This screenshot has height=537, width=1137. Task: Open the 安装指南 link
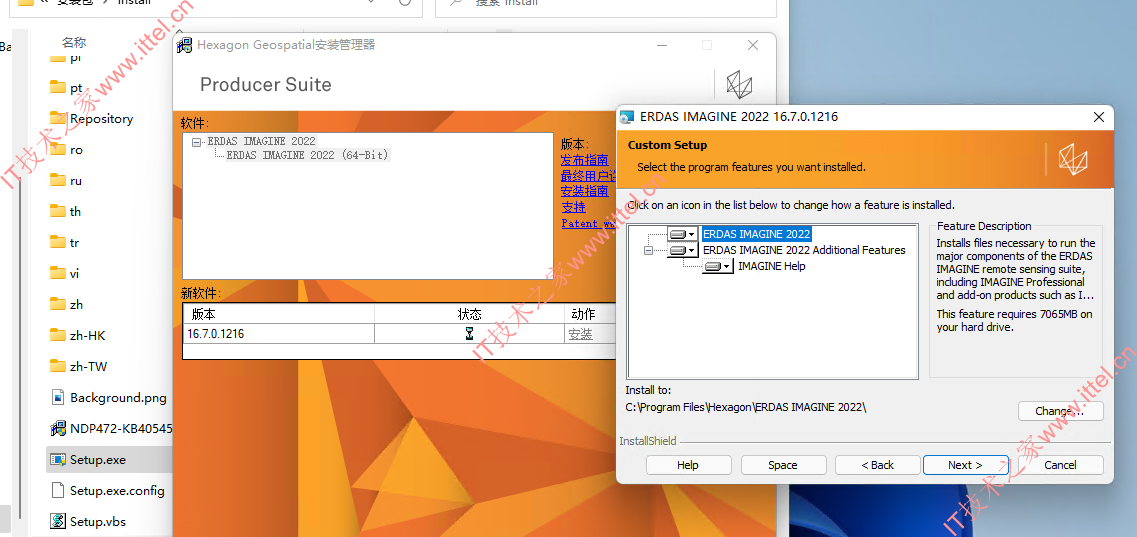pyautogui.click(x=584, y=191)
